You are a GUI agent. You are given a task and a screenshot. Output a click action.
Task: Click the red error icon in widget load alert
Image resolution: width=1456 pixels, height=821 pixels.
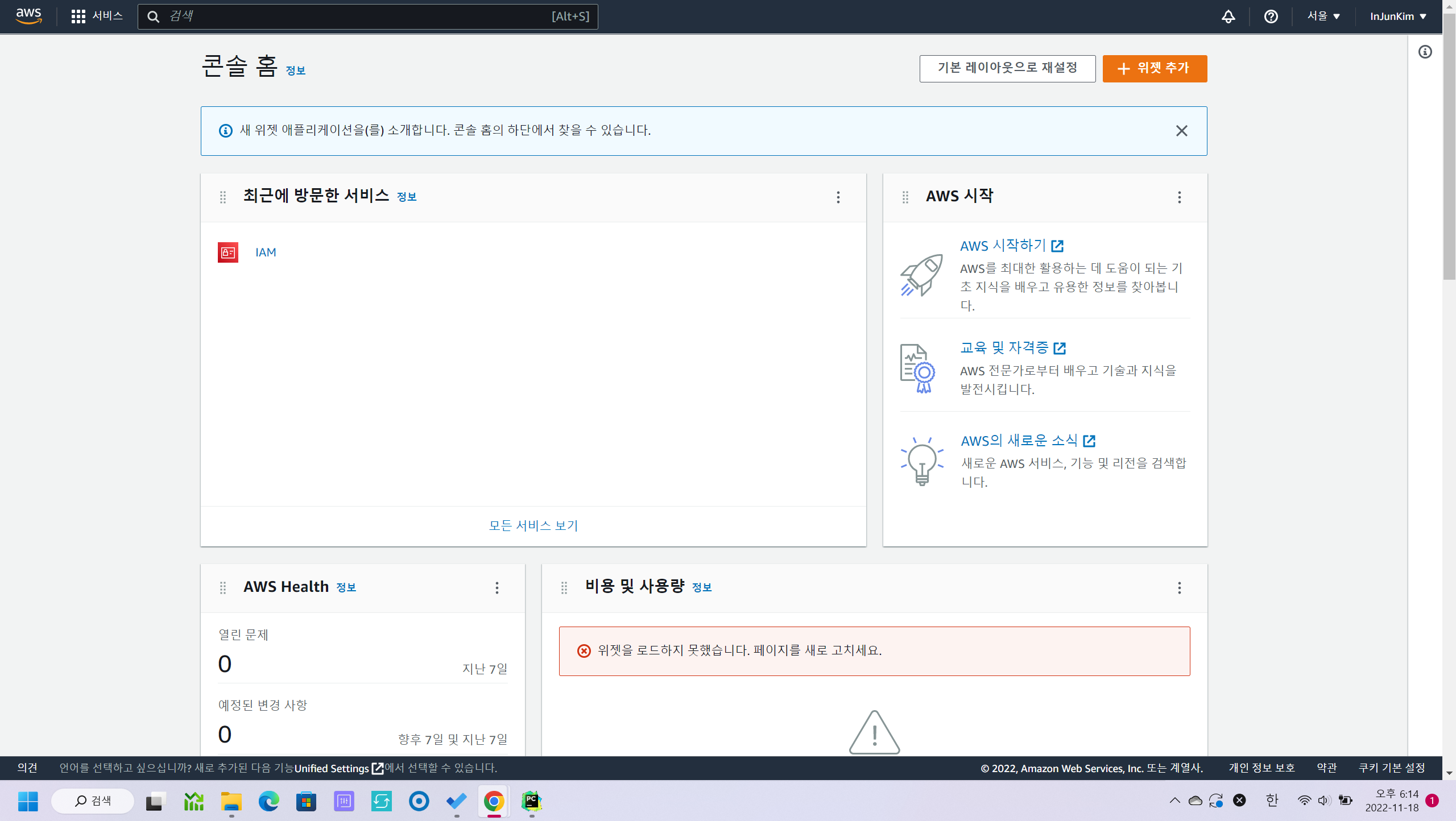click(x=584, y=651)
